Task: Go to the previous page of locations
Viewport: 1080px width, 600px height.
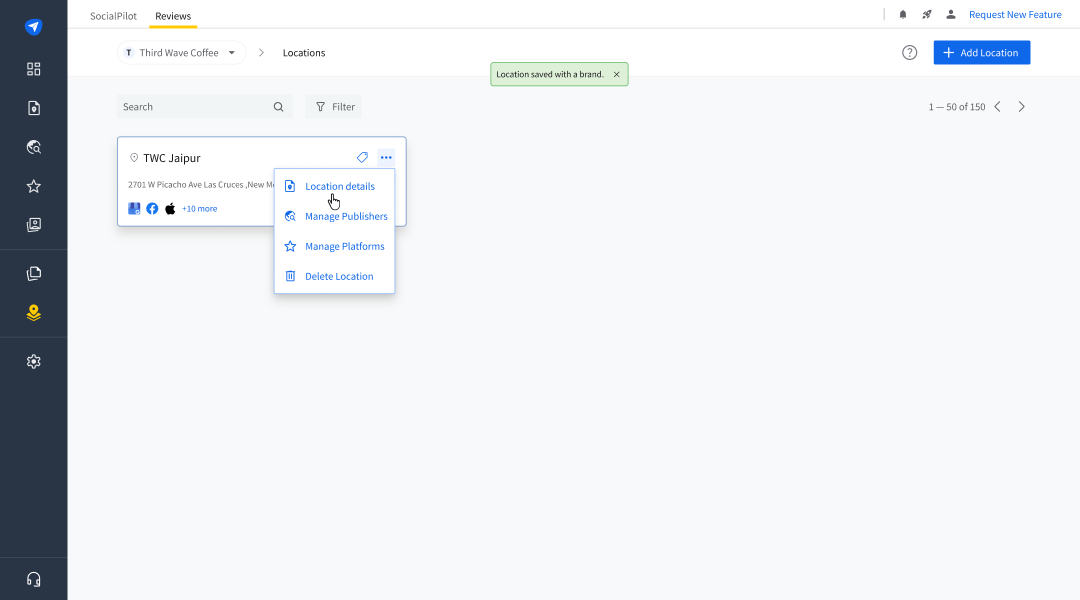Action: click(x=997, y=107)
